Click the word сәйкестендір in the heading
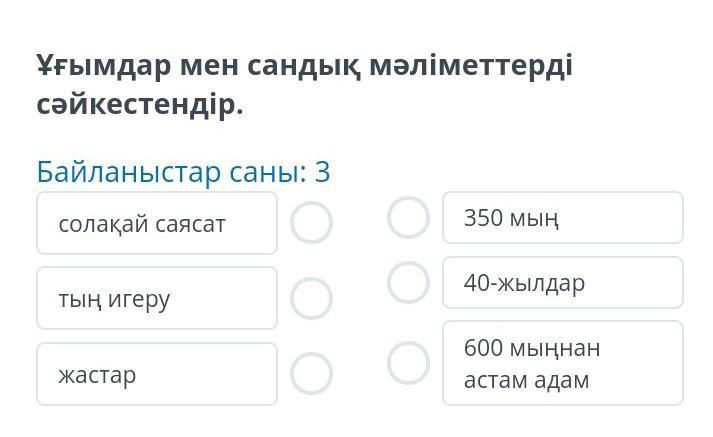The height and width of the screenshot is (437, 713). pyautogui.click(x=140, y=104)
